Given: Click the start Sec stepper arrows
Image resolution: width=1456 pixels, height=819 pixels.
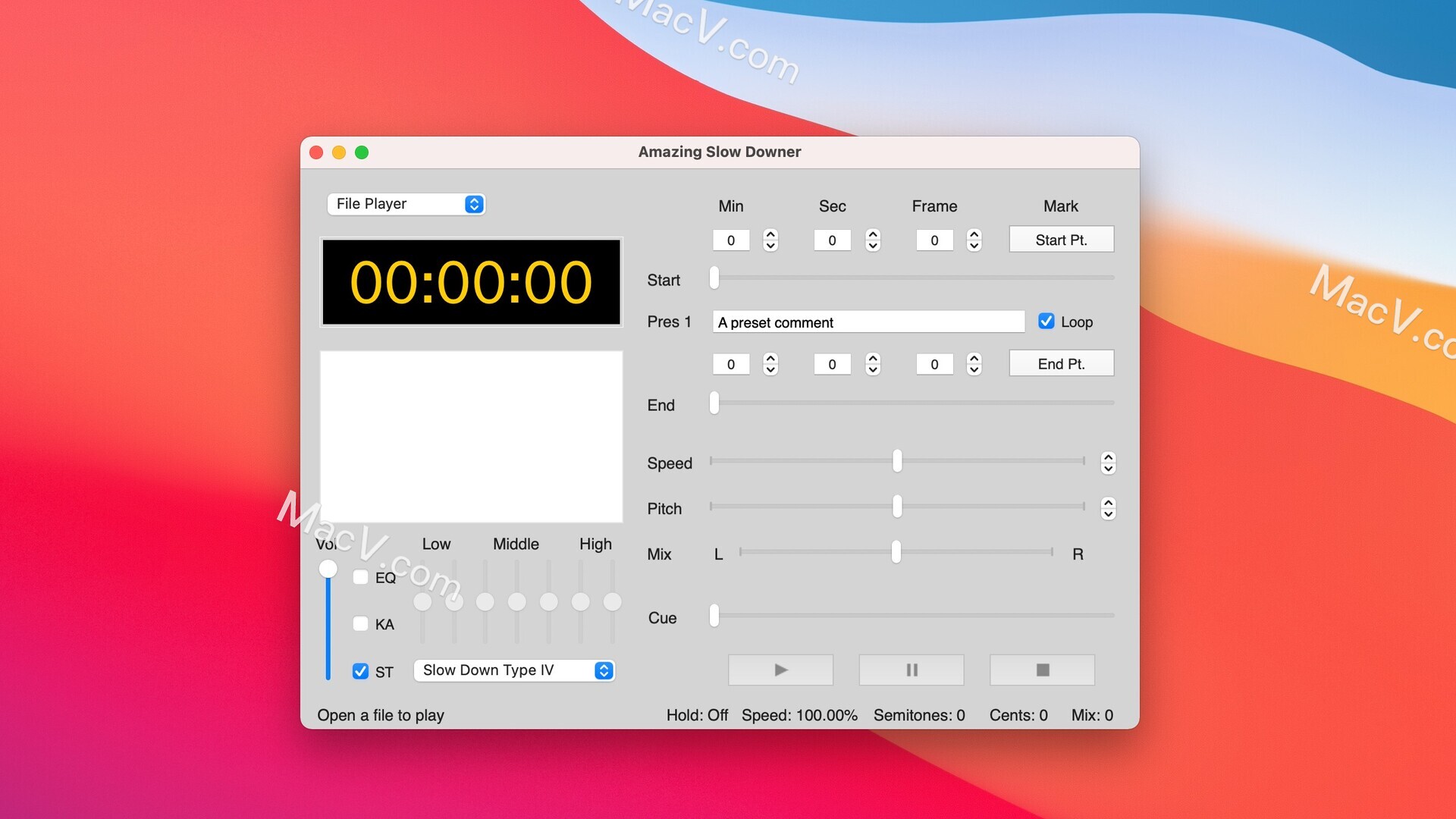Looking at the screenshot, I should (873, 240).
